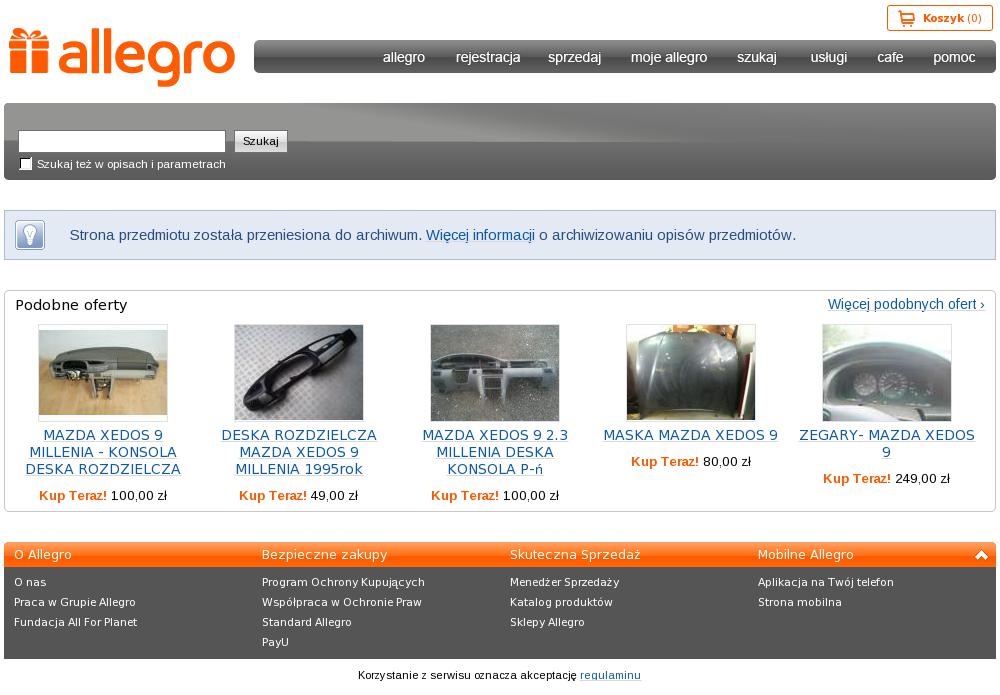
Task: Open 'Strona mobilna' footer link
Action: [x=800, y=602]
